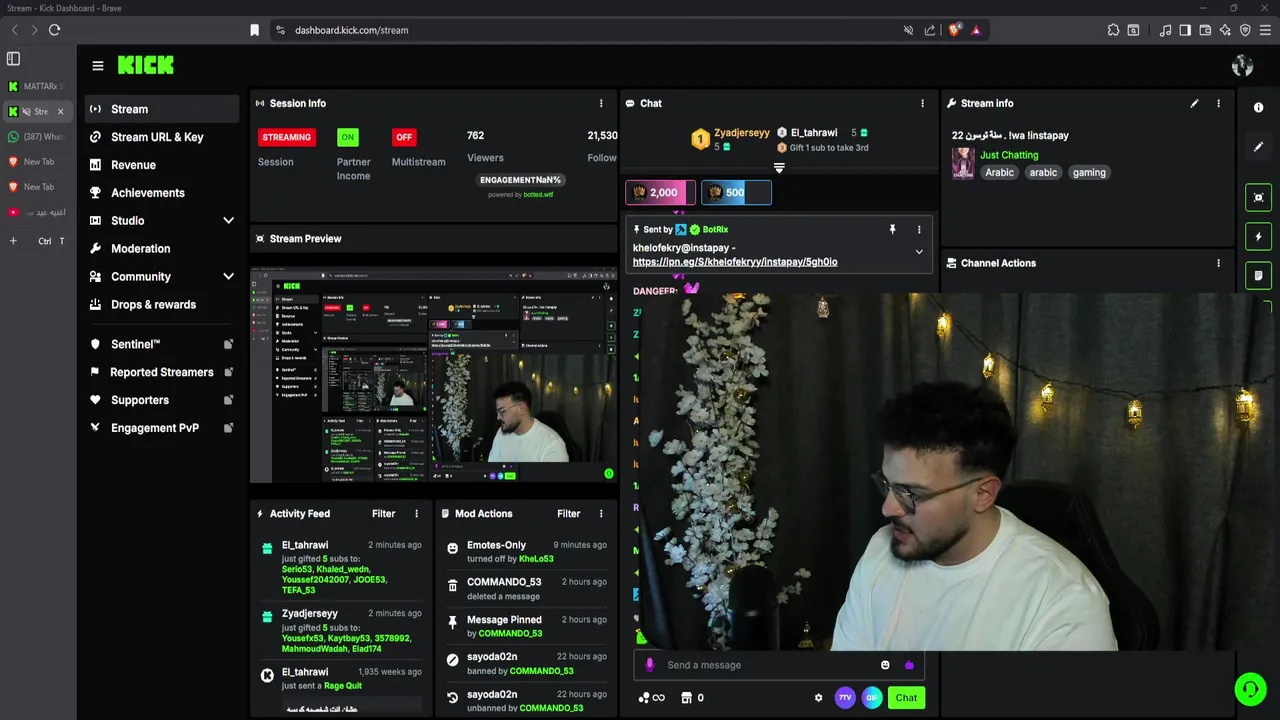Click the shop icon below chat input

(686, 698)
